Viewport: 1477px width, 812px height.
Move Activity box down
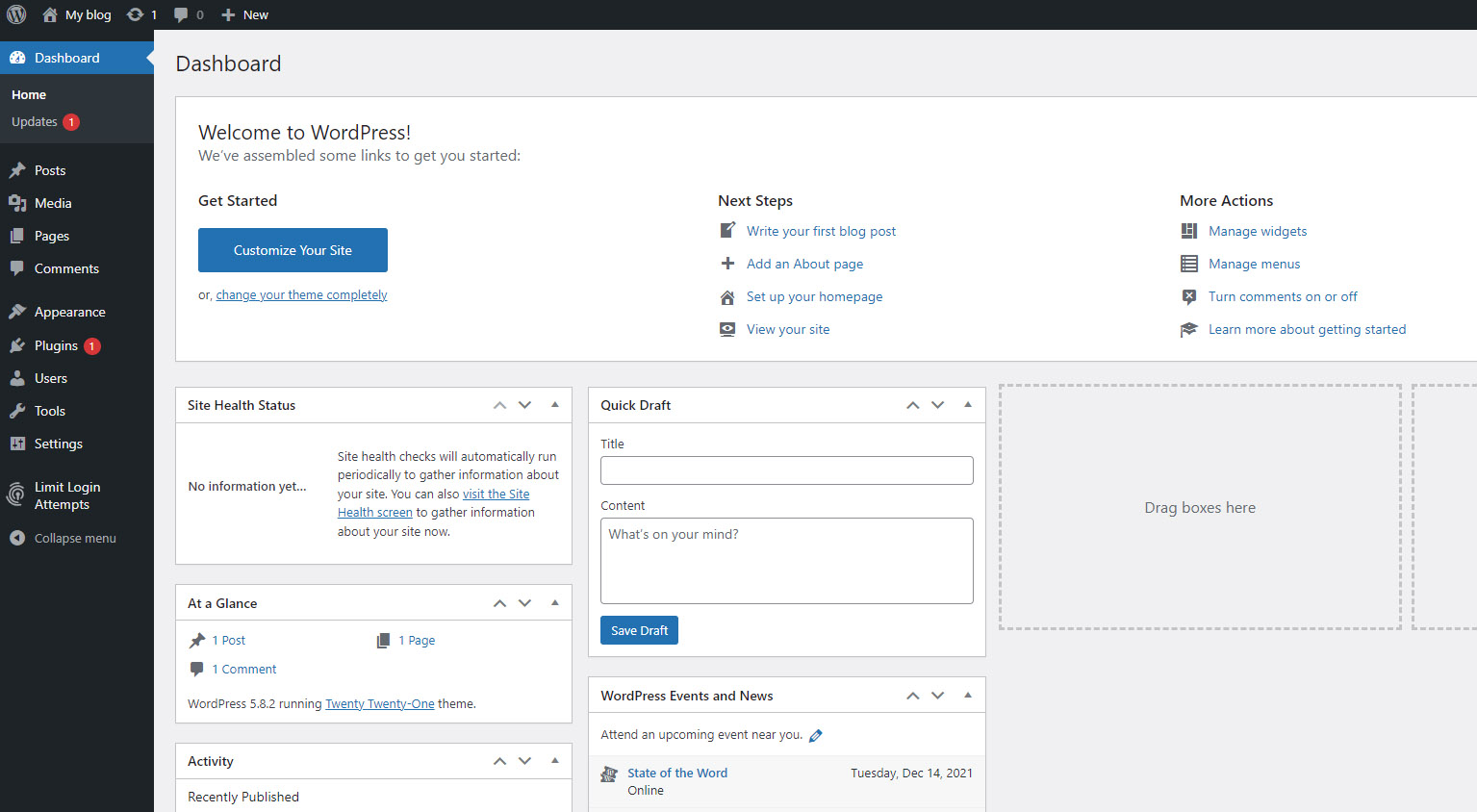coord(524,761)
